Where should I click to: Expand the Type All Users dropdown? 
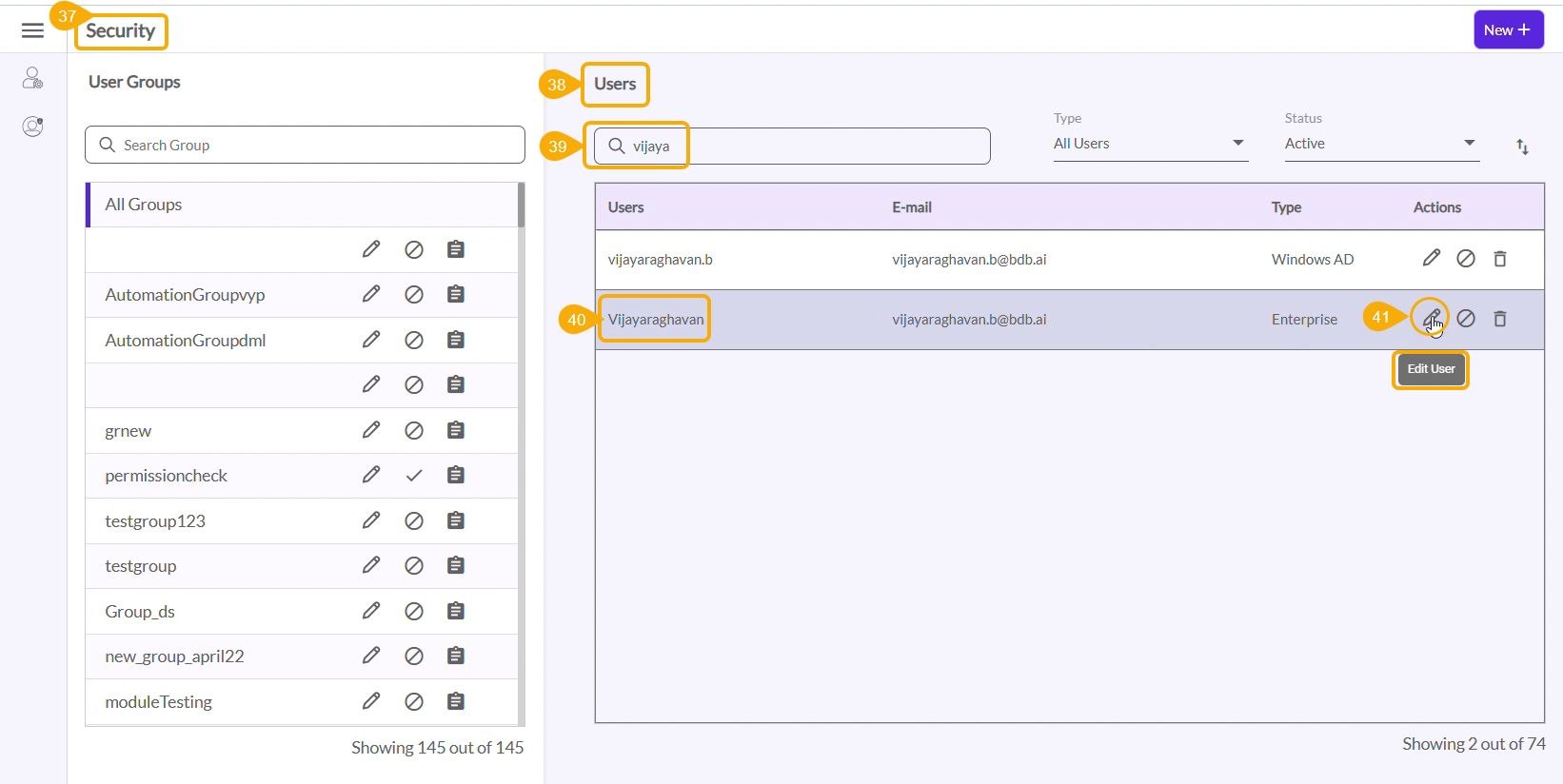coord(1150,144)
